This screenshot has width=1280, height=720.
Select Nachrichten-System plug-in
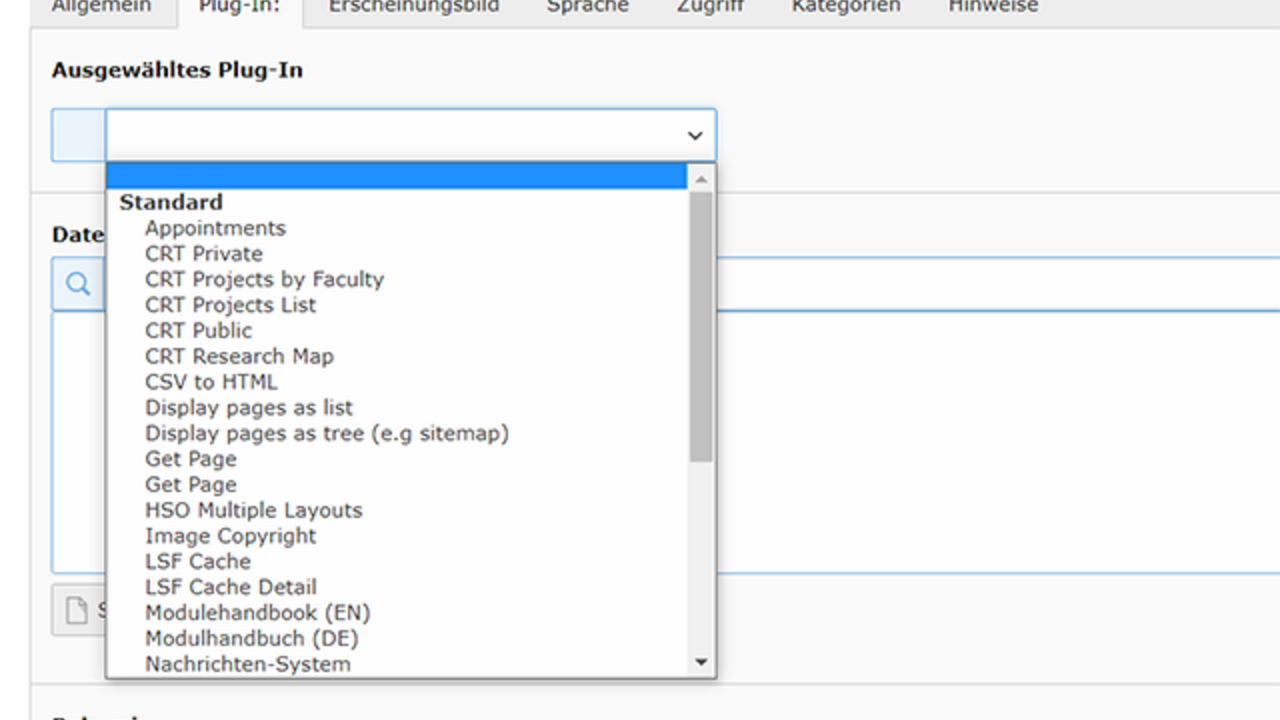pos(247,664)
